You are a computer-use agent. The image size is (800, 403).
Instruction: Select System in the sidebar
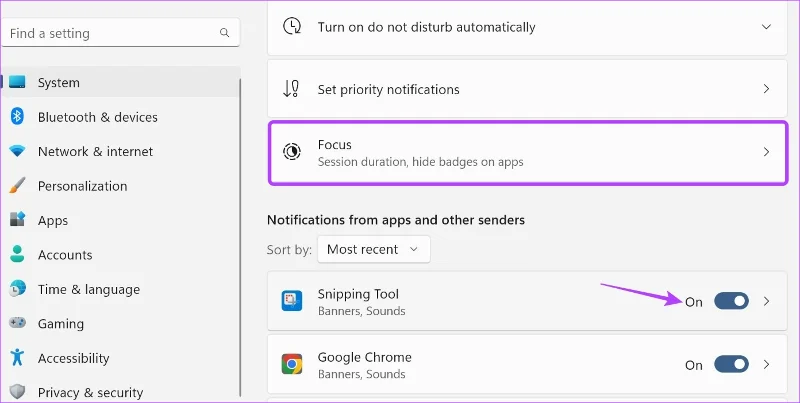(x=121, y=82)
